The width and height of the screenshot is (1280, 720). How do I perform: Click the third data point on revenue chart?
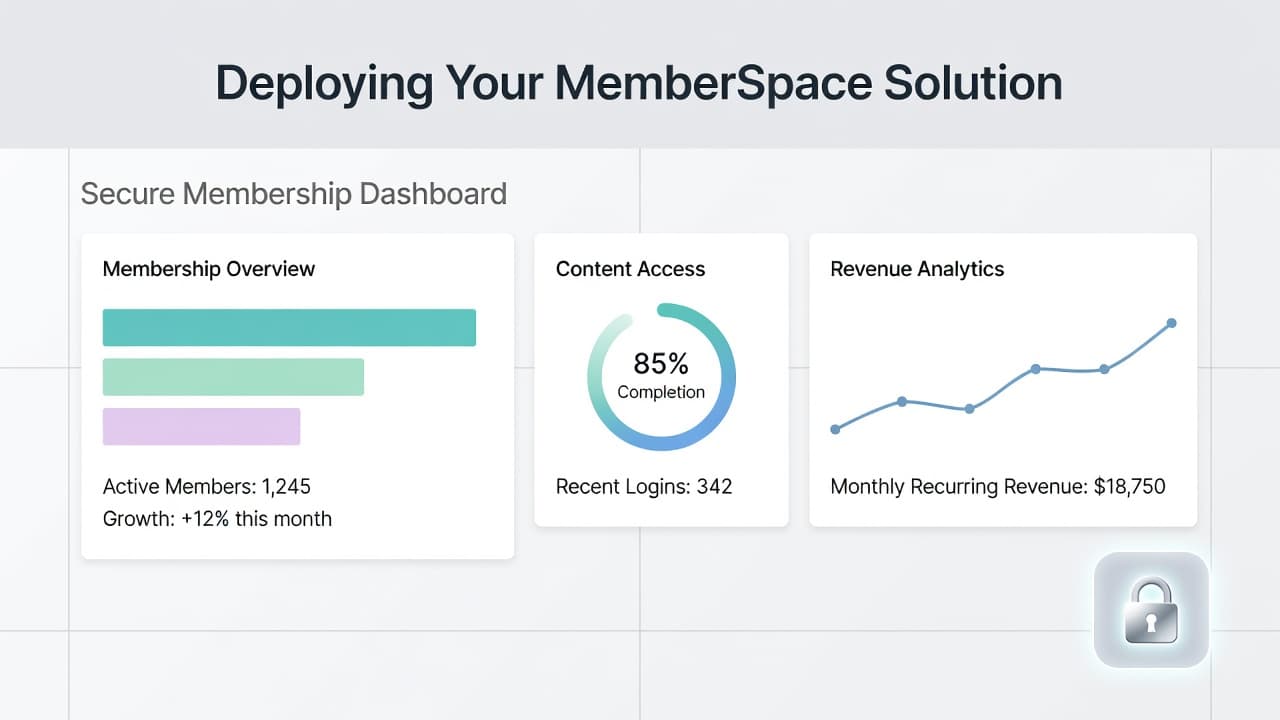(969, 409)
